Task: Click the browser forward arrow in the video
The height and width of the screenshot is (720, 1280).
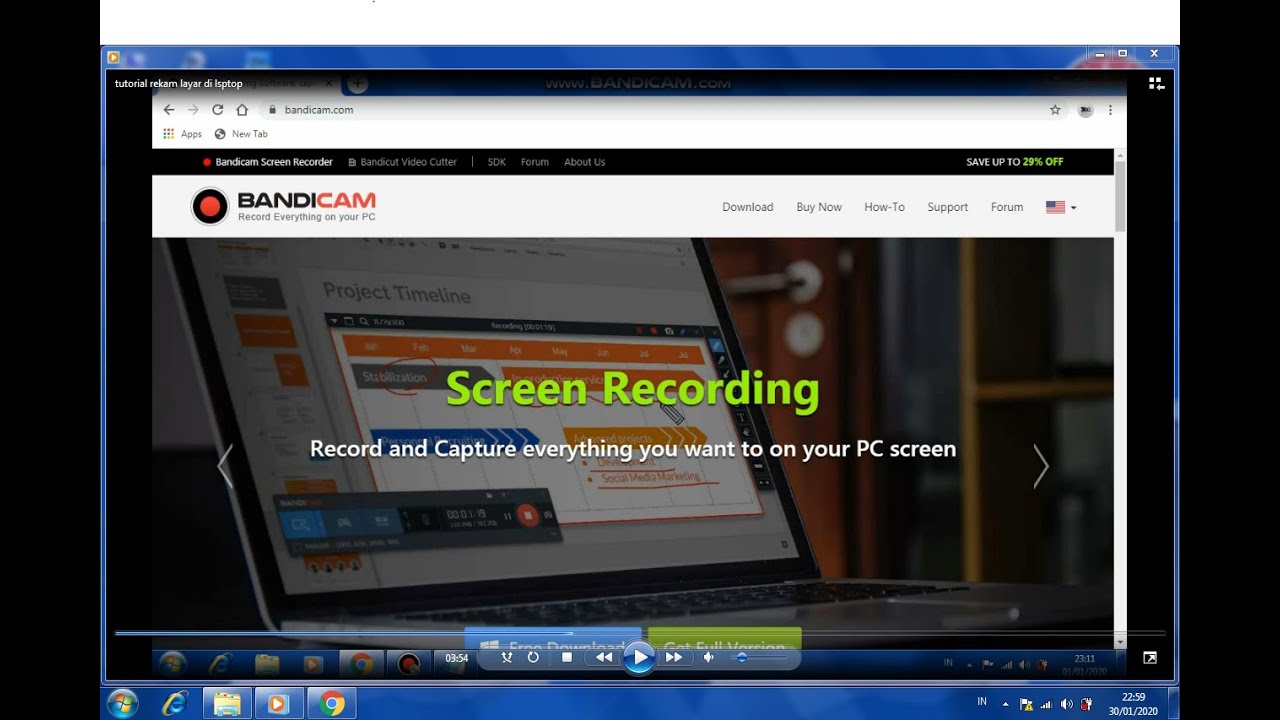Action: click(x=193, y=110)
